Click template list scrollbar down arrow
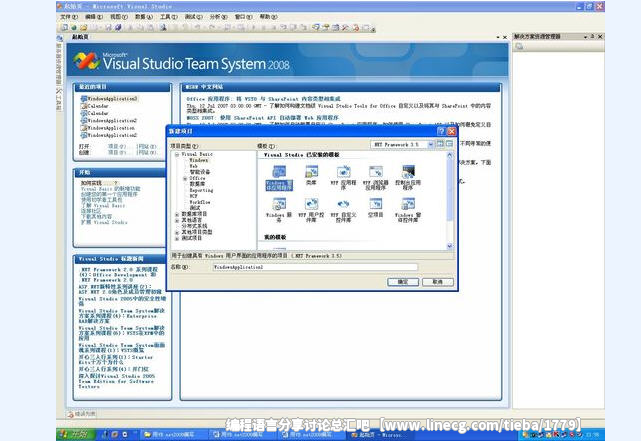 450,246
